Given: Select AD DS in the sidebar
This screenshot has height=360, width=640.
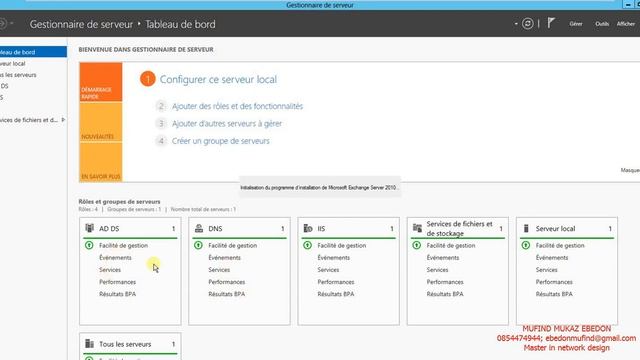Looking at the screenshot, I should (x=33, y=86).
